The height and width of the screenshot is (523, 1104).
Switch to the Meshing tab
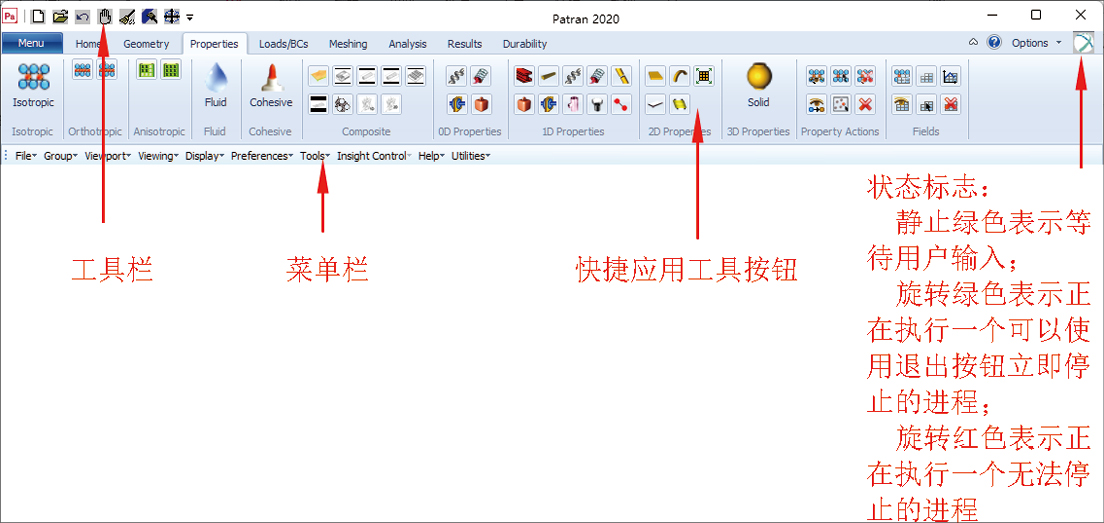tap(348, 44)
